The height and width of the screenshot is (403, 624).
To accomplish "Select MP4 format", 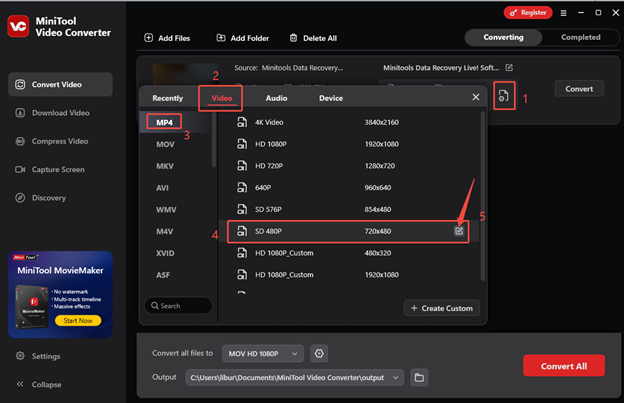I will tap(164, 123).
